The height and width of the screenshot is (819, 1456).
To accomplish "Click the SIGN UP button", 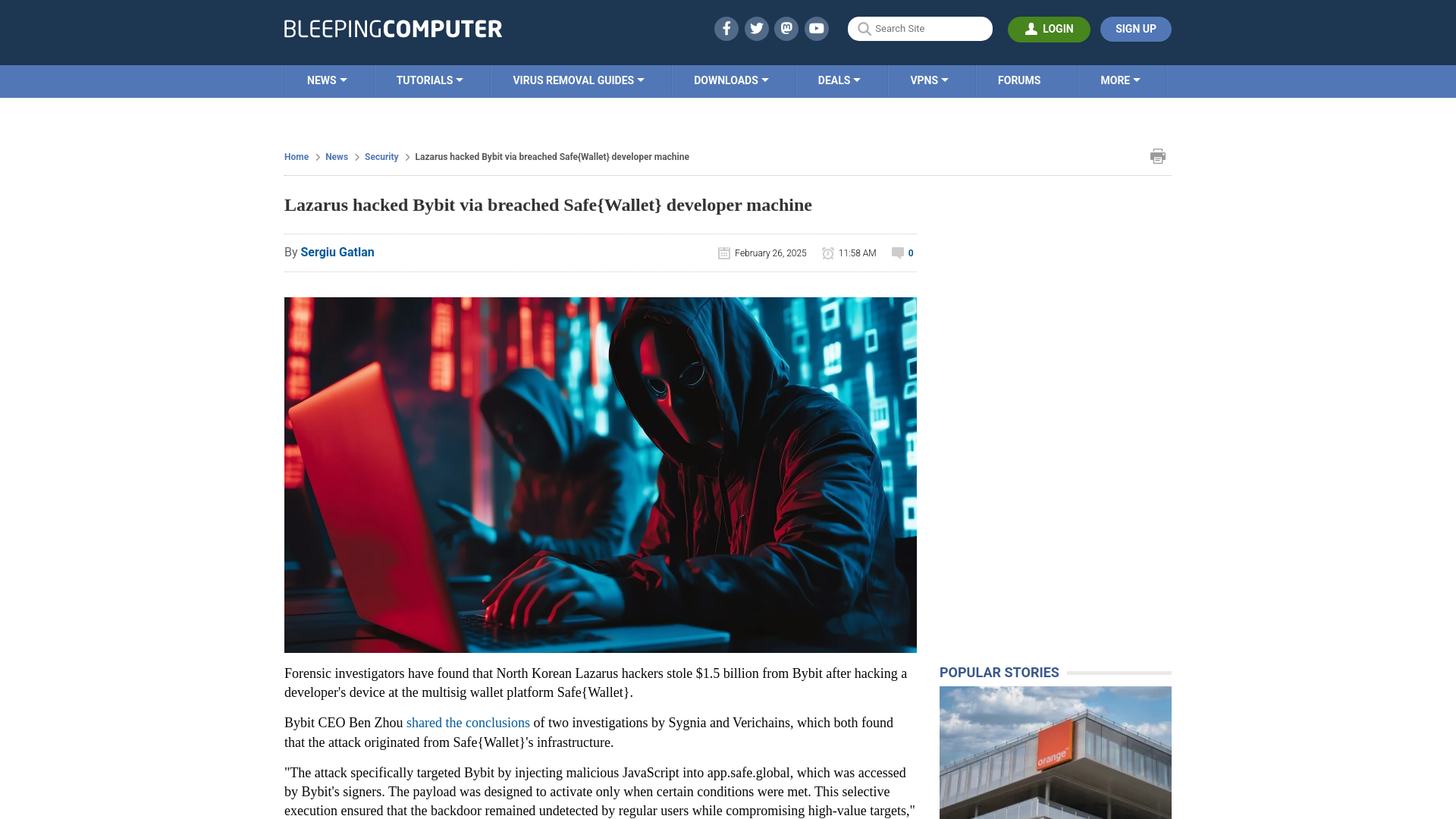I will [1135, 29].
